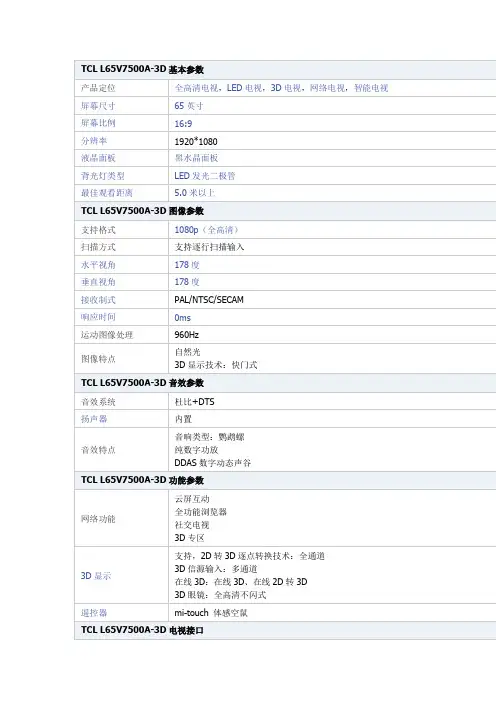Select the PAL/NTSC/SECAM value
The image size is (496, 702).
click(209, 300)
